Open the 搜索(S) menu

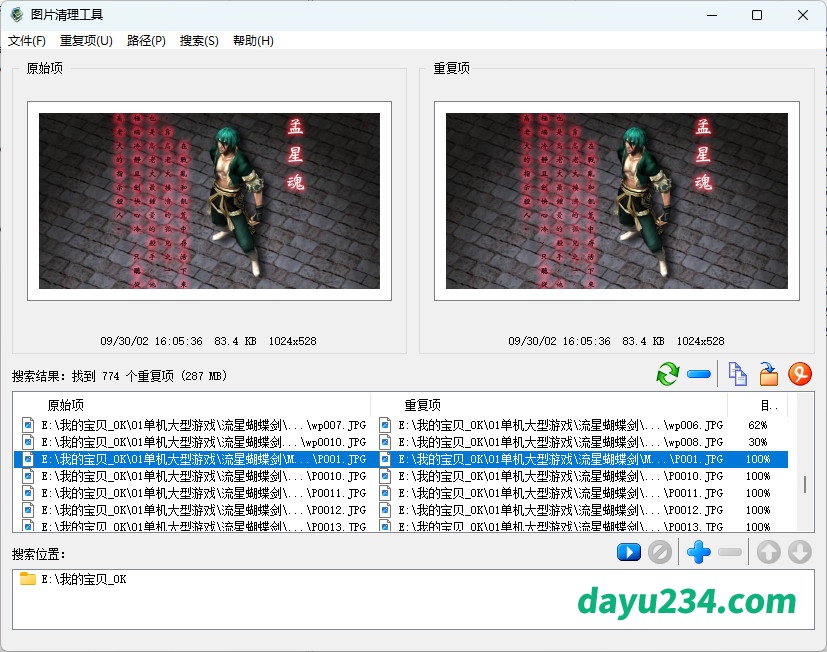click(x=199, y=41)
